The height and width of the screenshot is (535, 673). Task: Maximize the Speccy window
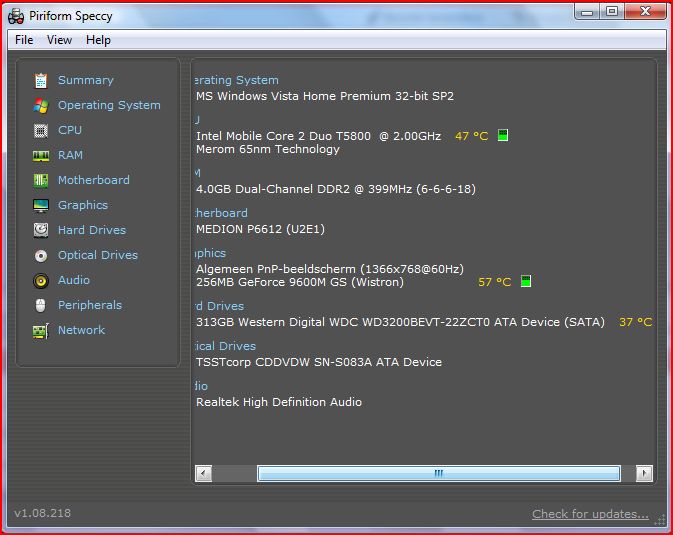click(612, 12)
